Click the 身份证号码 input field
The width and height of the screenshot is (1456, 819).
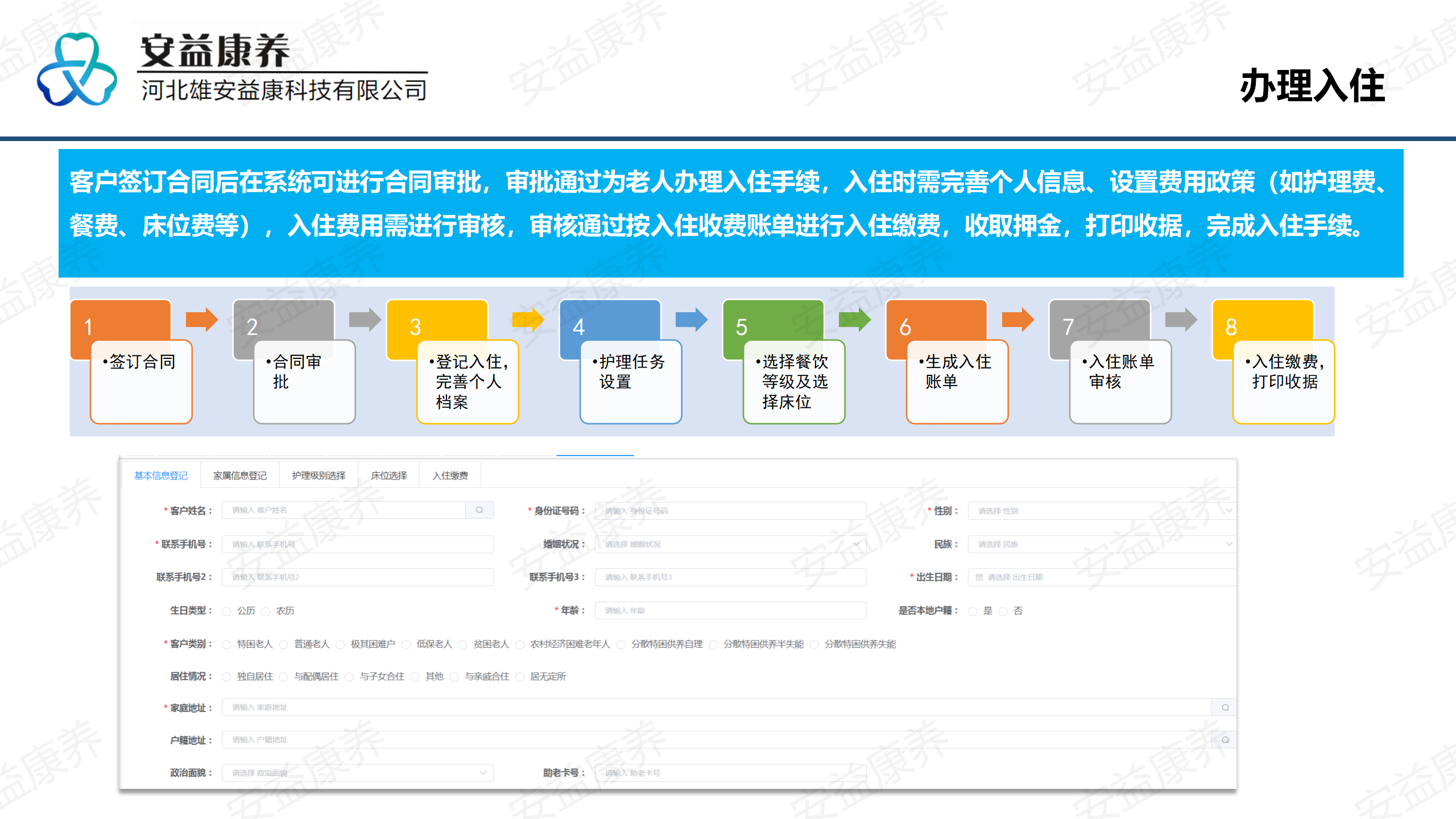click(x=731, y=511)
